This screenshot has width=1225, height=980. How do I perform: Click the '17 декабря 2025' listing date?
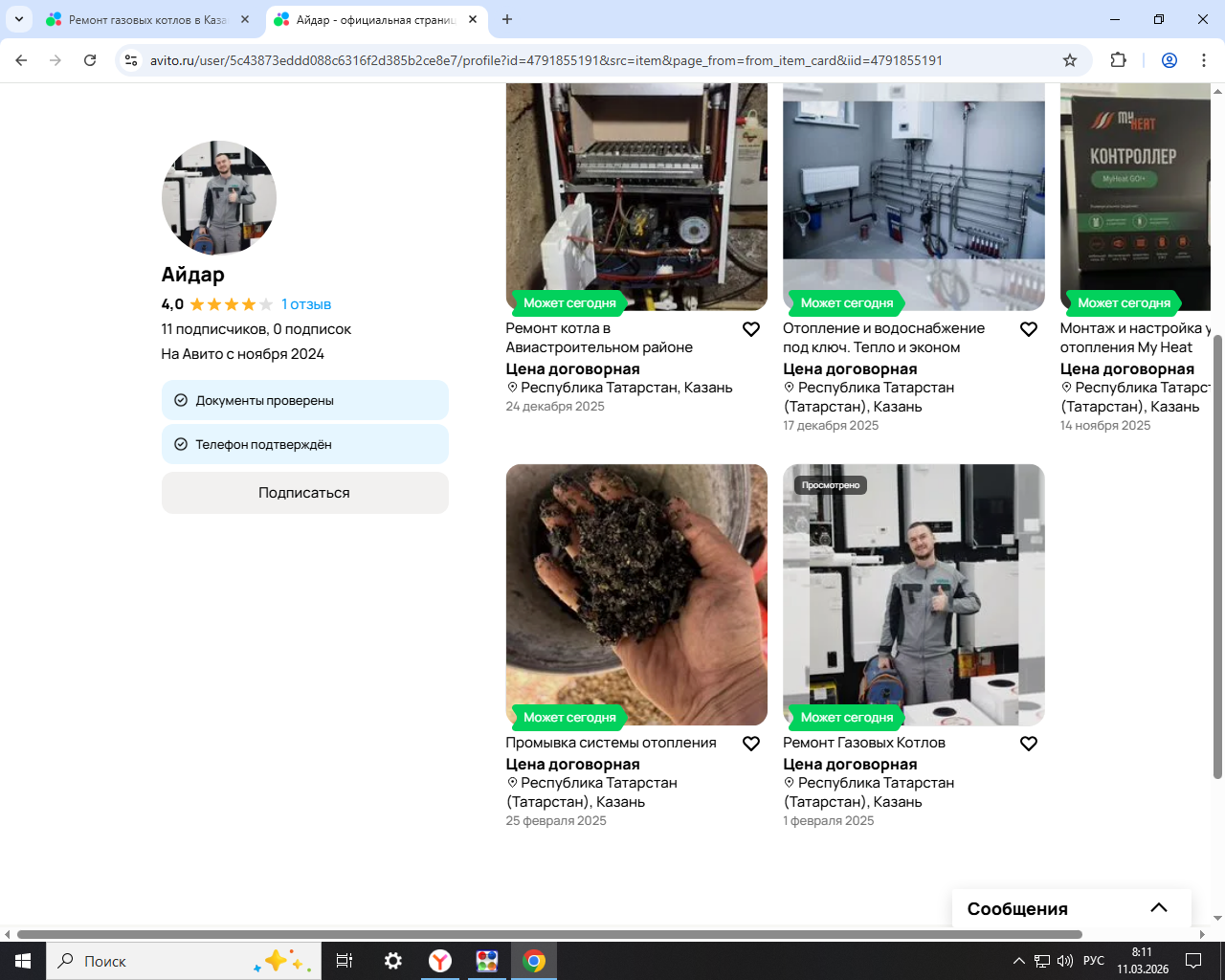[x=831, y=426]
